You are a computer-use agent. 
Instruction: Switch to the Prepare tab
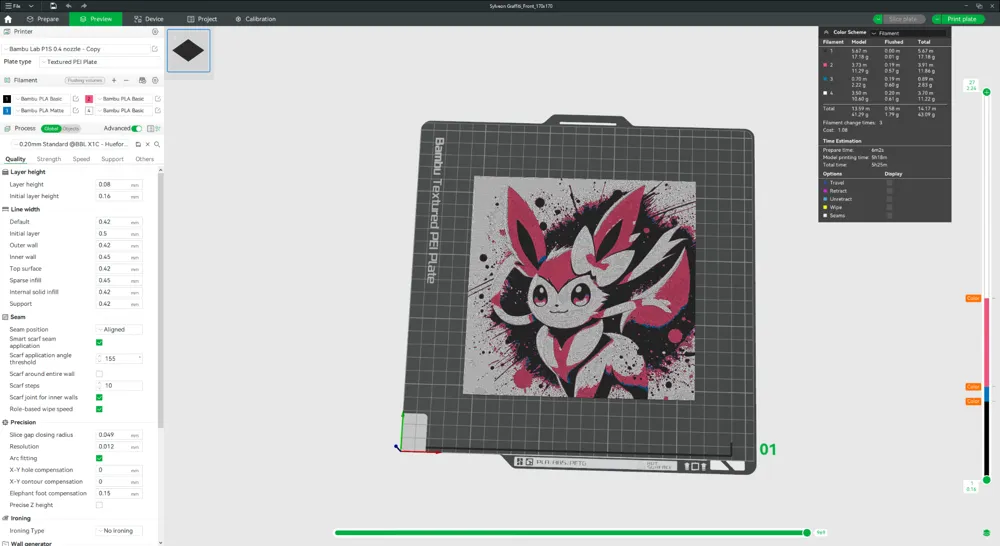click(x=43, y=19)
